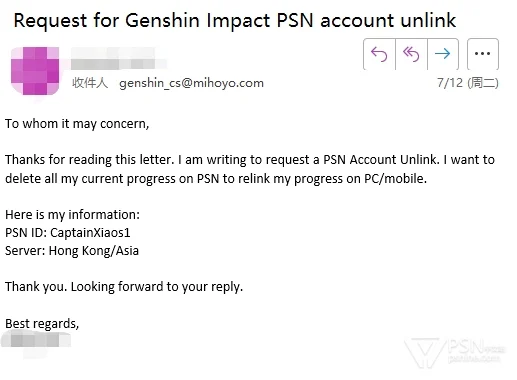Click the 'Best regards' closing line
Viewport: 517px width, 380px height.
click(42, 324)
